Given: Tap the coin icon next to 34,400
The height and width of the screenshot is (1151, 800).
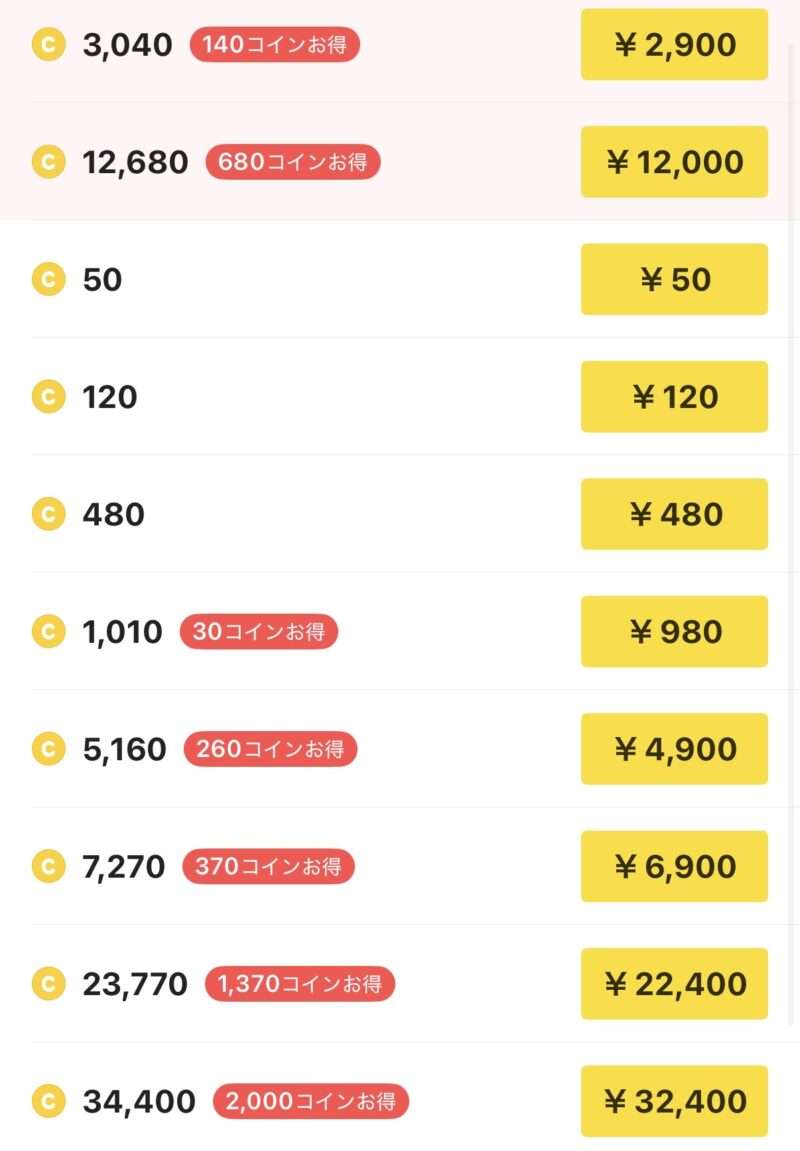Looking at the screenshot, I should coord(48,1101).
